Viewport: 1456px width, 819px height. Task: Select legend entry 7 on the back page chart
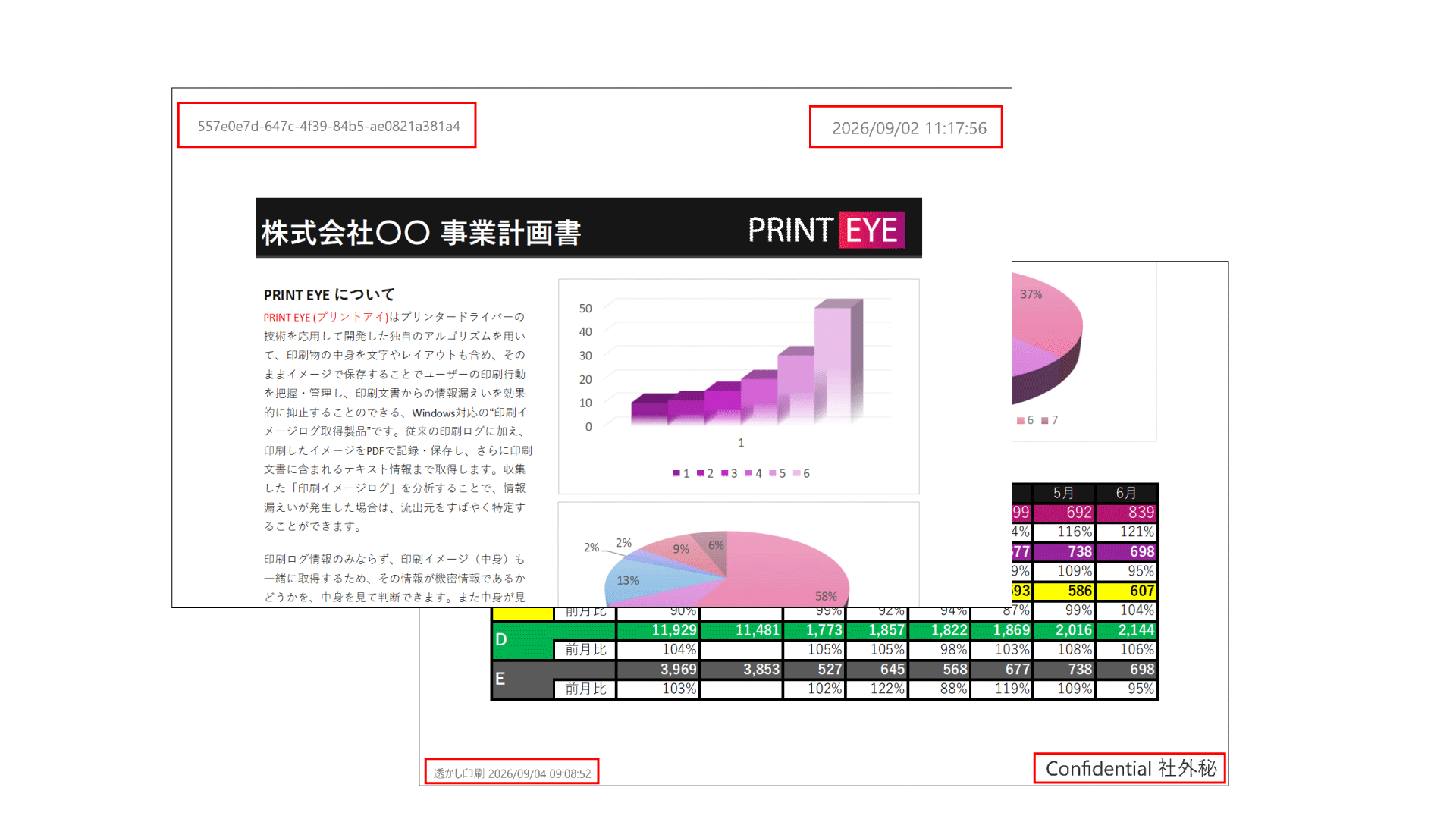(x=1050, y=420)
